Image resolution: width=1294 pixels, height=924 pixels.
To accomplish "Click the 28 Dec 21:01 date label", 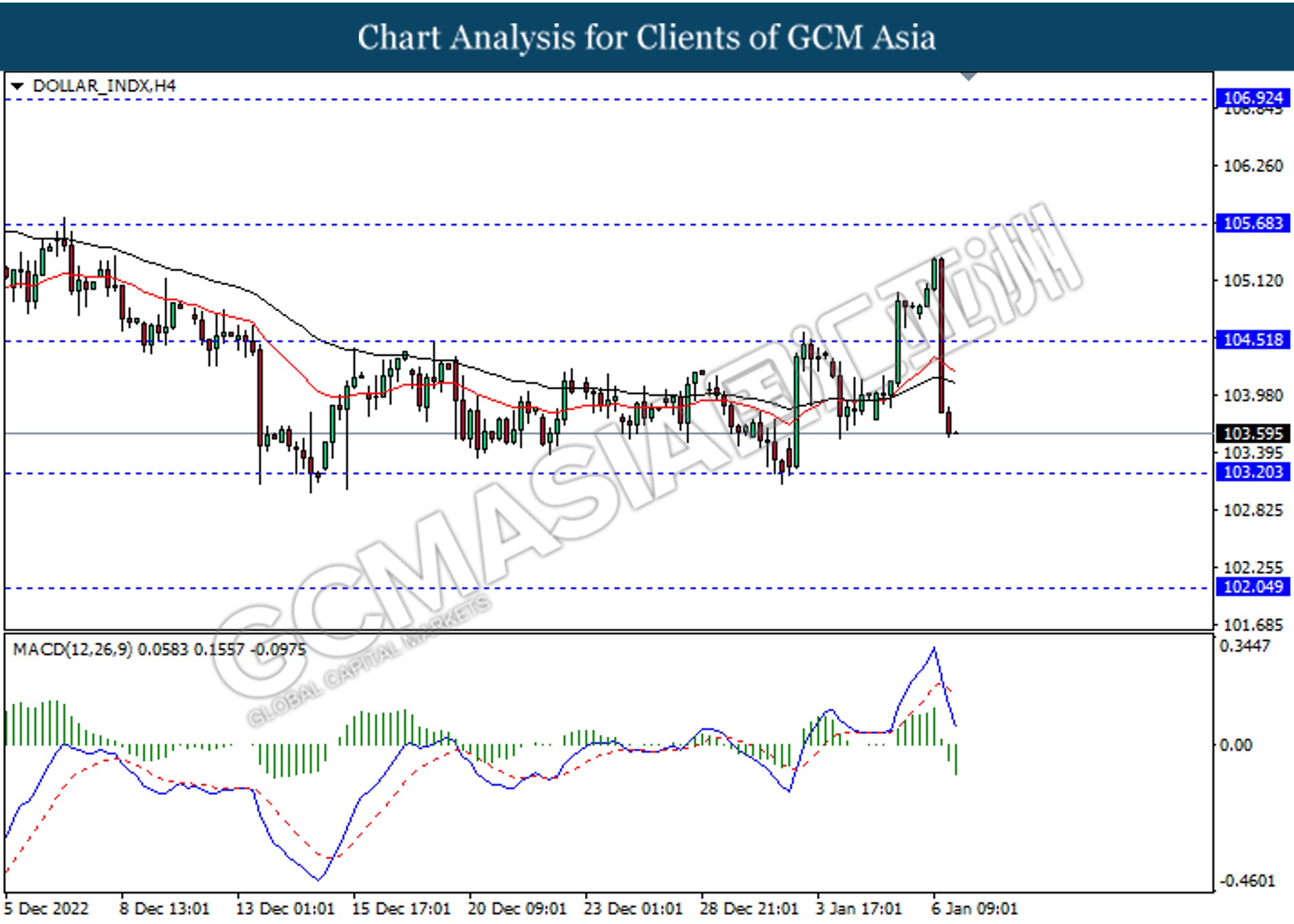I will pos(749,908).
